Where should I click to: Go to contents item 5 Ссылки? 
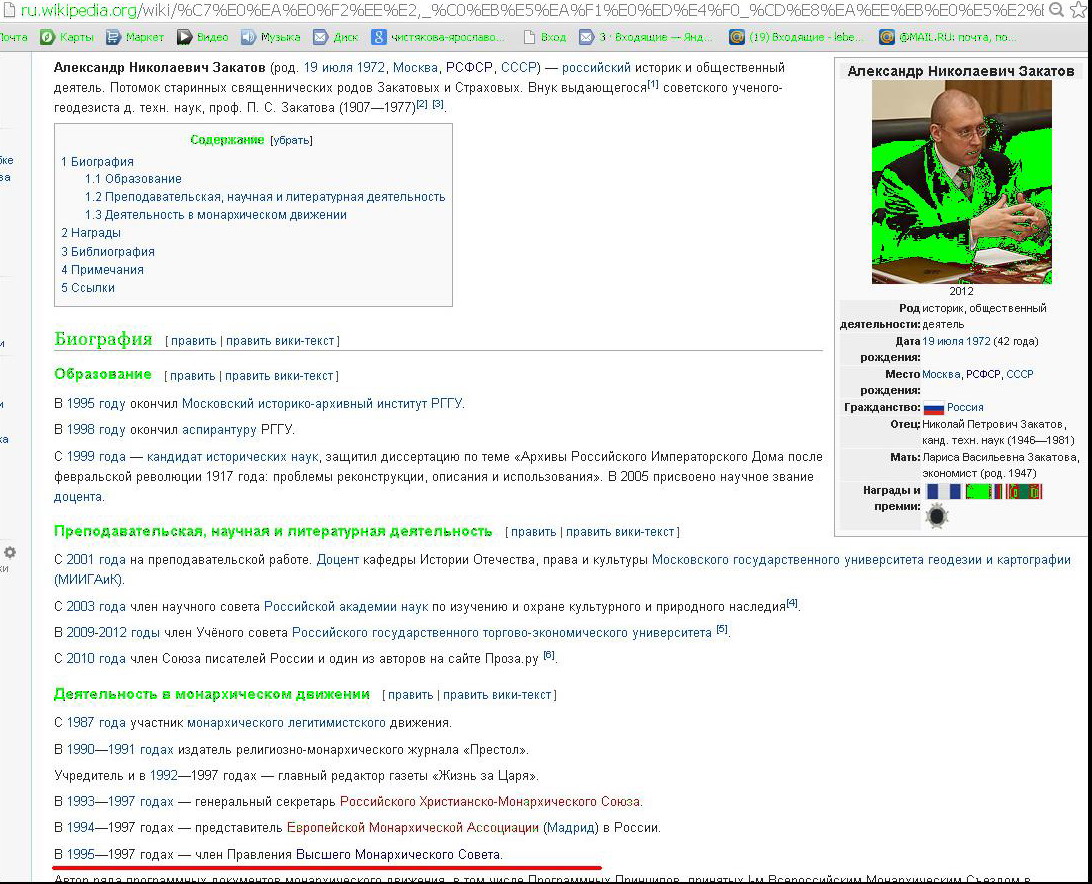click(x=88, y=288)
